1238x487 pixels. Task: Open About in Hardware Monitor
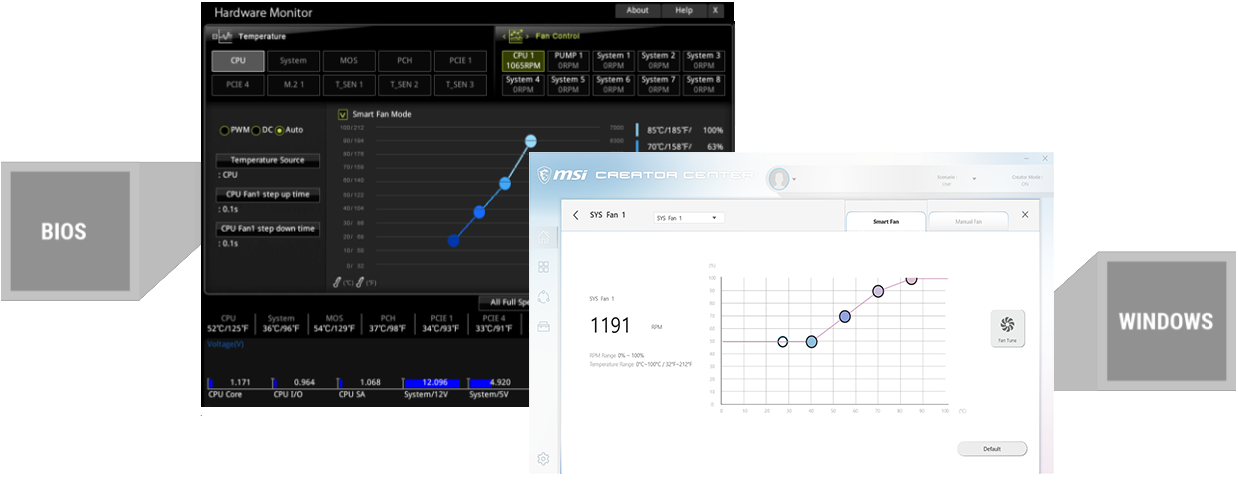pos(638,11)
